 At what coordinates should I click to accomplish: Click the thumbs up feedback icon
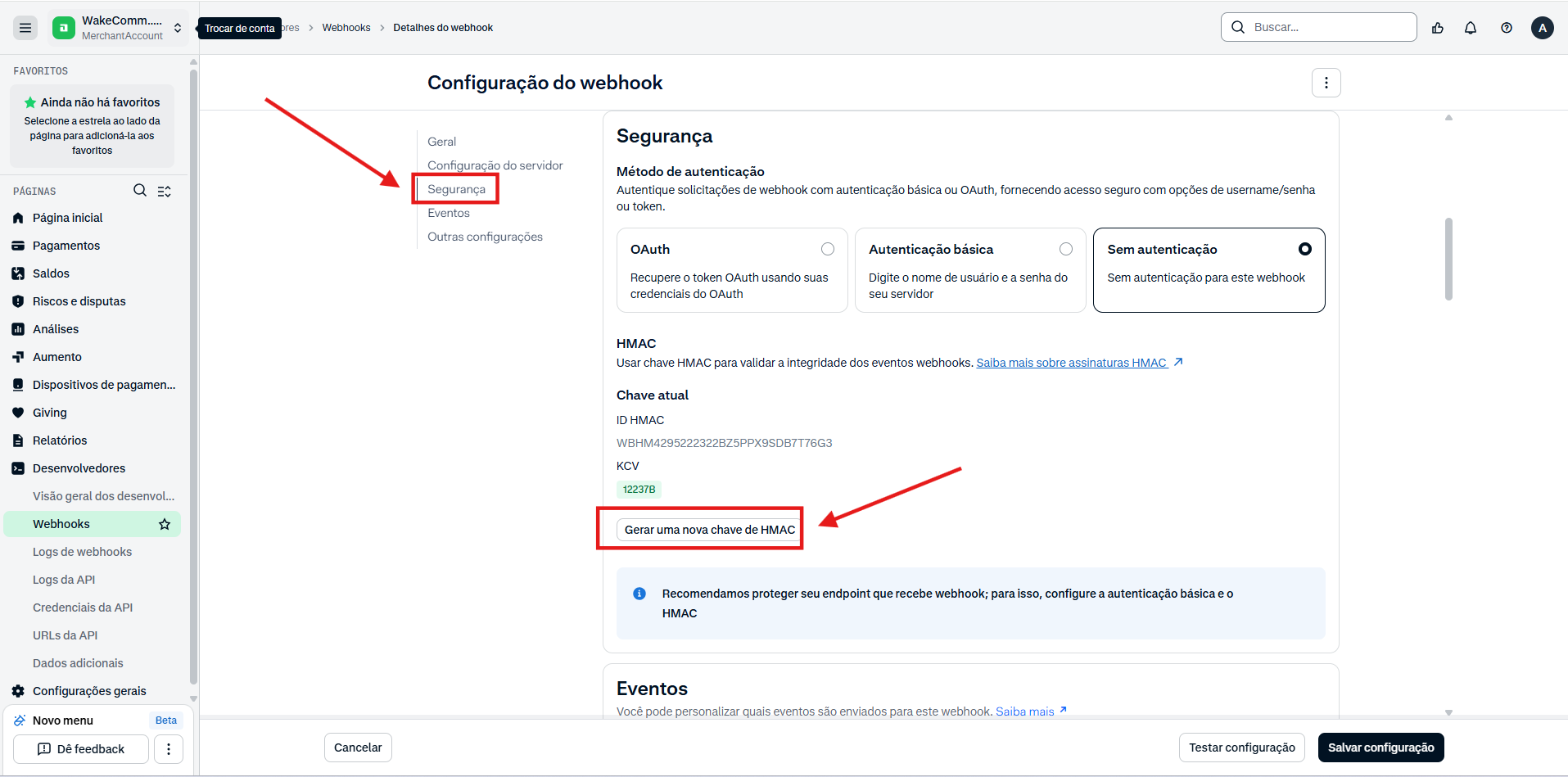point(1438,28)
